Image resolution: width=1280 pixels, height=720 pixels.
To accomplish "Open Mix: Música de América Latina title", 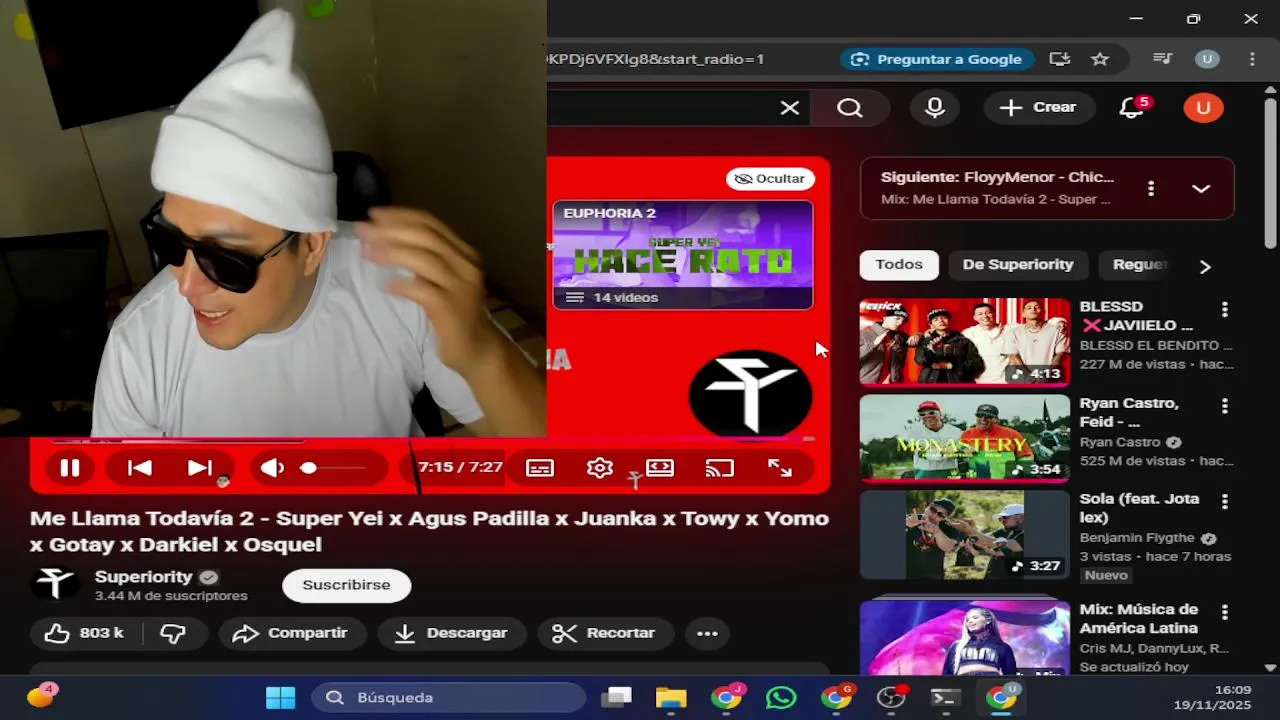I will [x=1138, y=619].
